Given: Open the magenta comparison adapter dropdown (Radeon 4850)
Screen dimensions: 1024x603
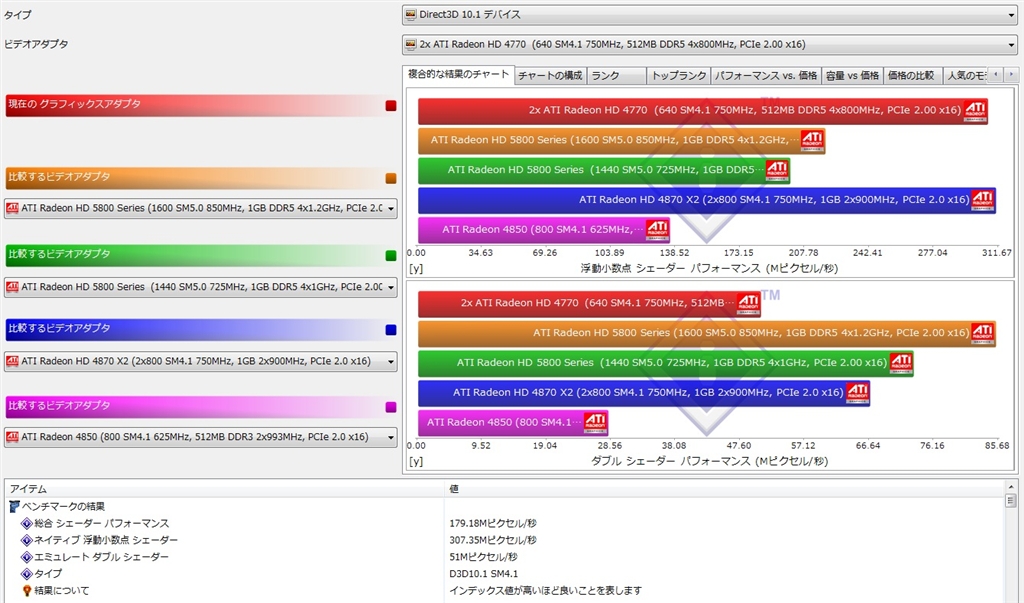Looking at the screenshot, I should point(200,437).
